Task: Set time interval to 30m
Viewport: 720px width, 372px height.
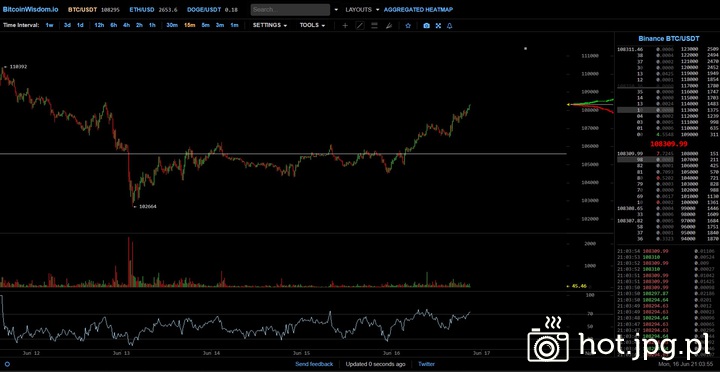Action: [x=172, y=25]
